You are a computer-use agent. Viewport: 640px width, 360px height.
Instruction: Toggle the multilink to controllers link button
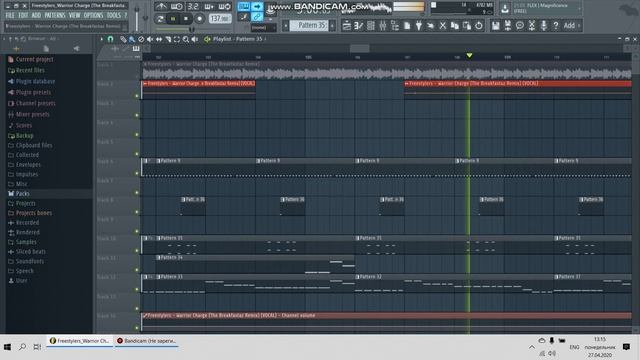pyautogui.click(x=257, y=17)
